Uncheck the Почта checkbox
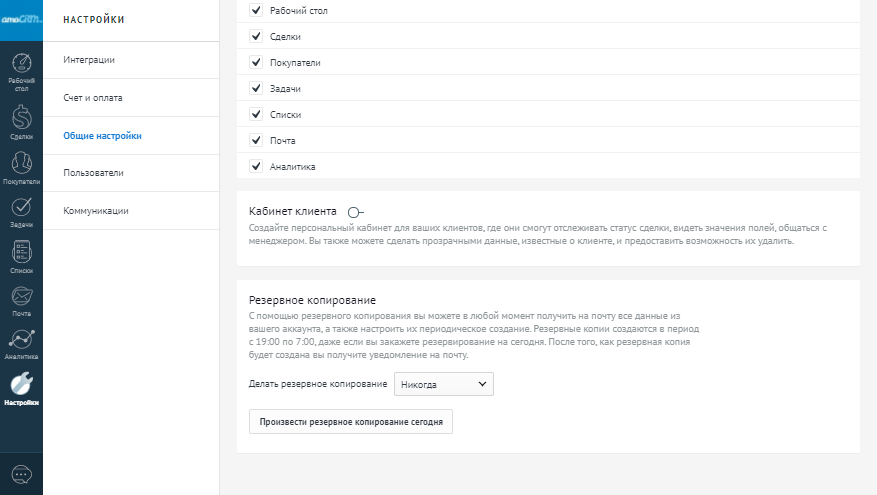This screenshot has width=877, height=495. click(x=256, y=140)
